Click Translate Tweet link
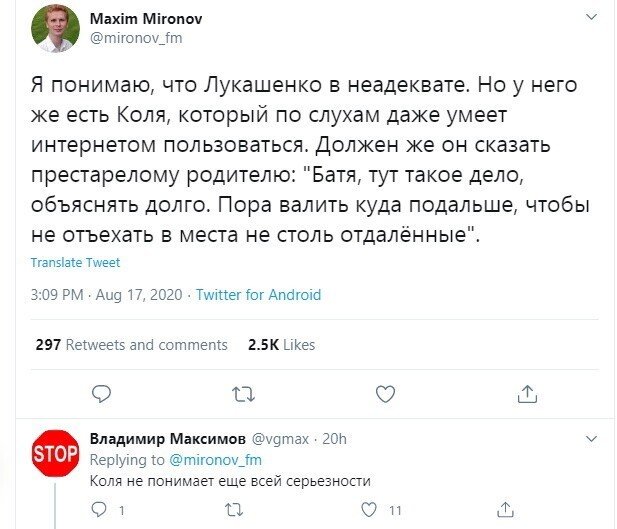The height and width of the screenshot is (529, 617). (x=75, y=263)
